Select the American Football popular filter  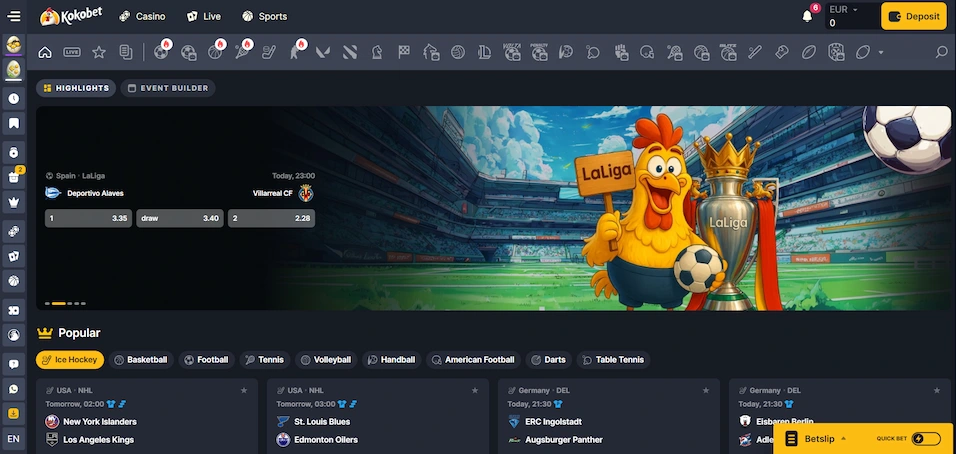[x=473, y=360]
